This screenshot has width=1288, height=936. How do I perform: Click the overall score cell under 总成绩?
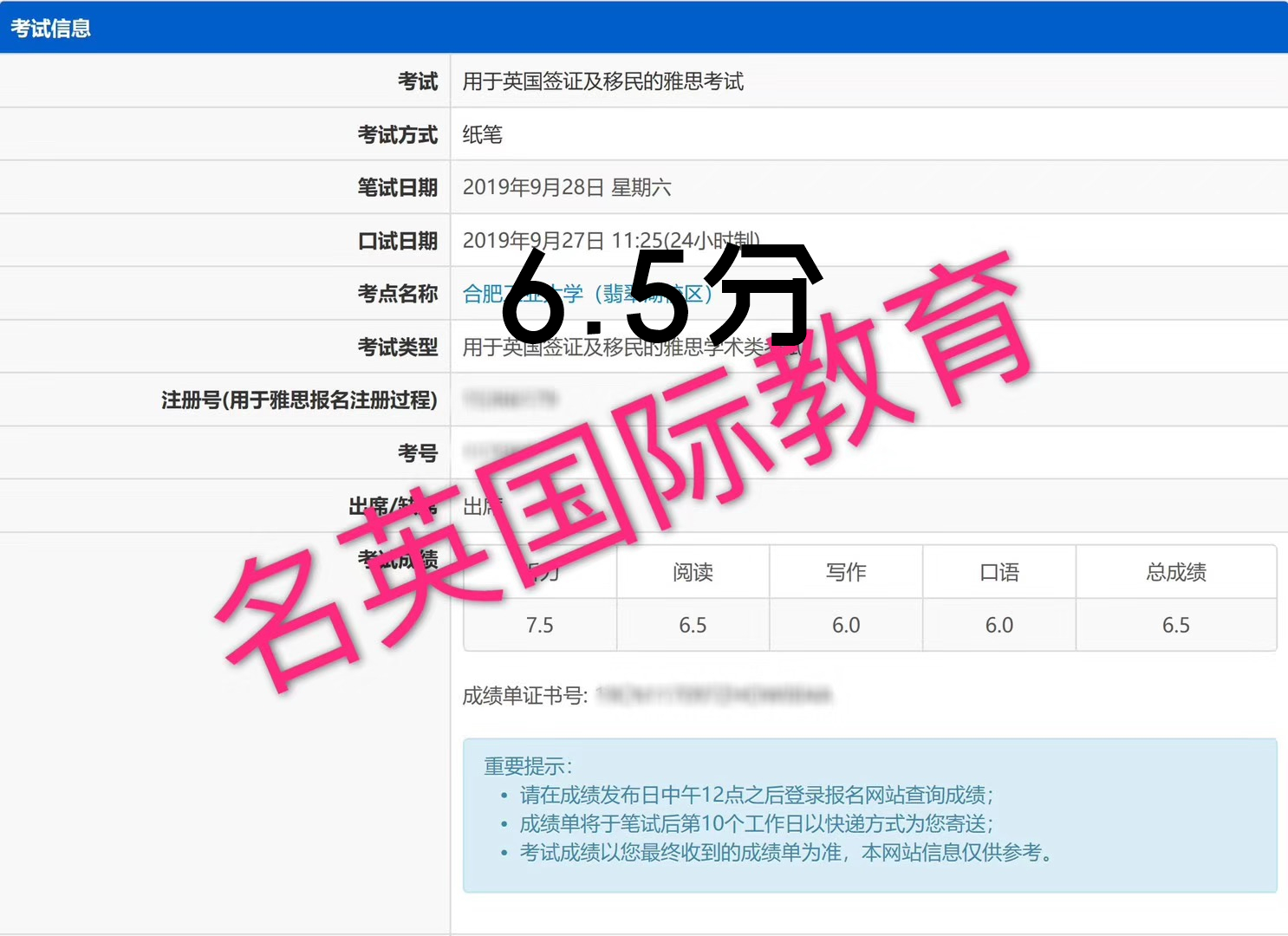tap(1176, 625)
